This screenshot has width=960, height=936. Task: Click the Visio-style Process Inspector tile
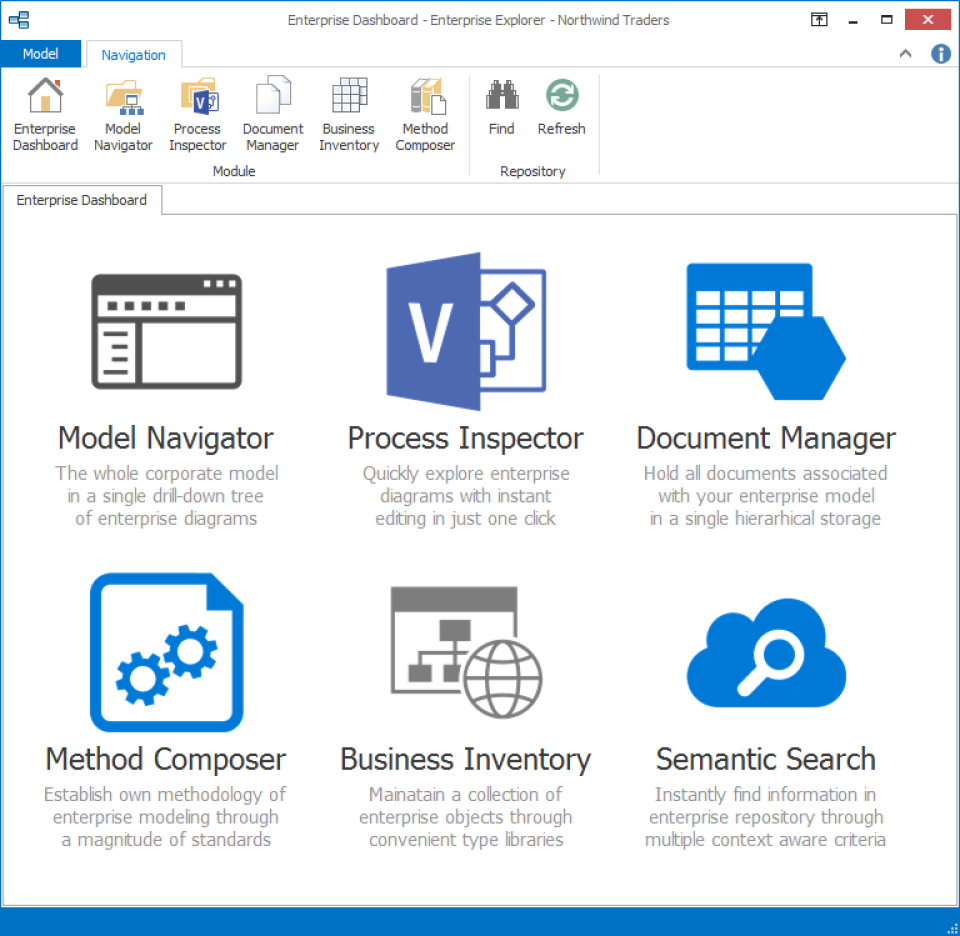click(x=465, y=332)
